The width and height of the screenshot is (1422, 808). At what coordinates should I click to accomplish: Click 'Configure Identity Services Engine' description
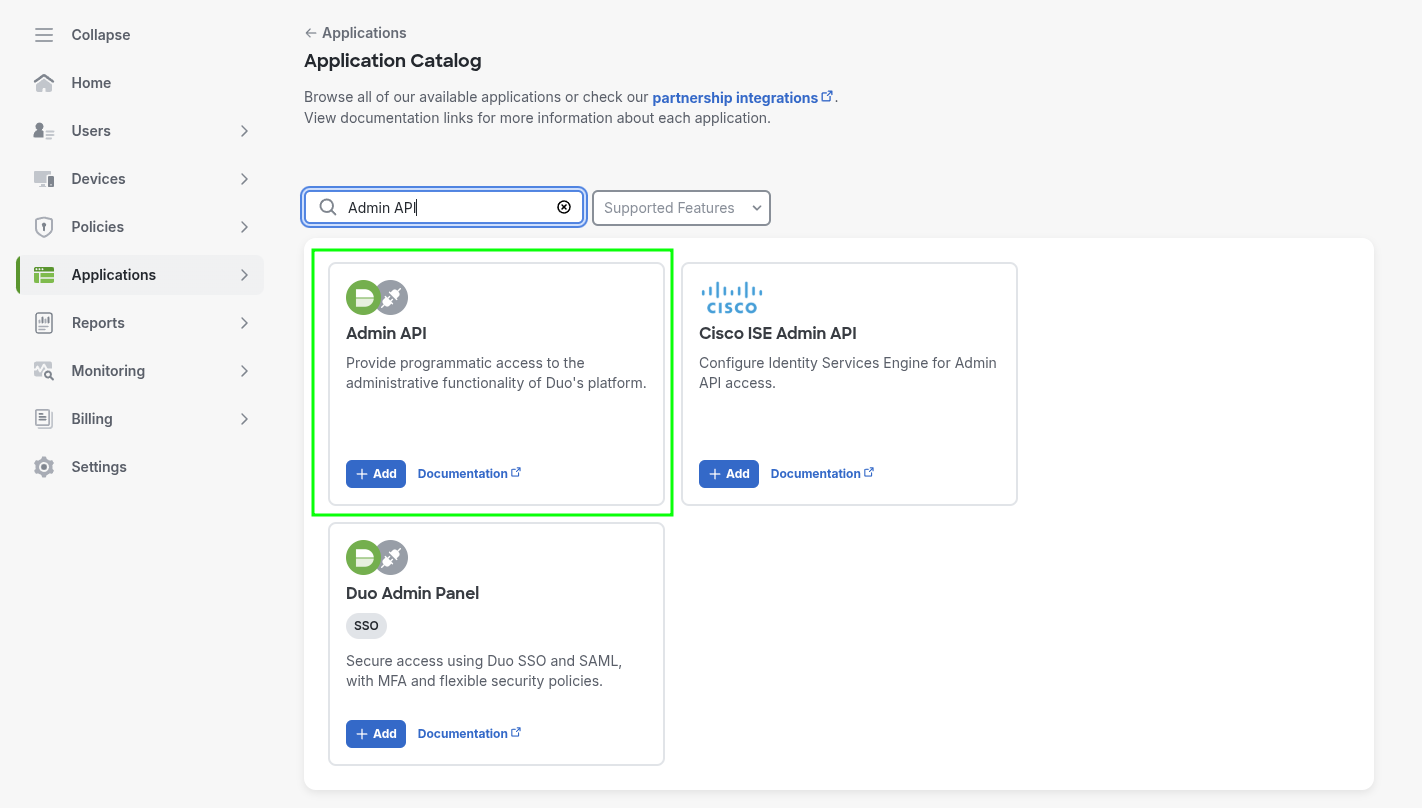pyautogui.click(x=848, y=373)
